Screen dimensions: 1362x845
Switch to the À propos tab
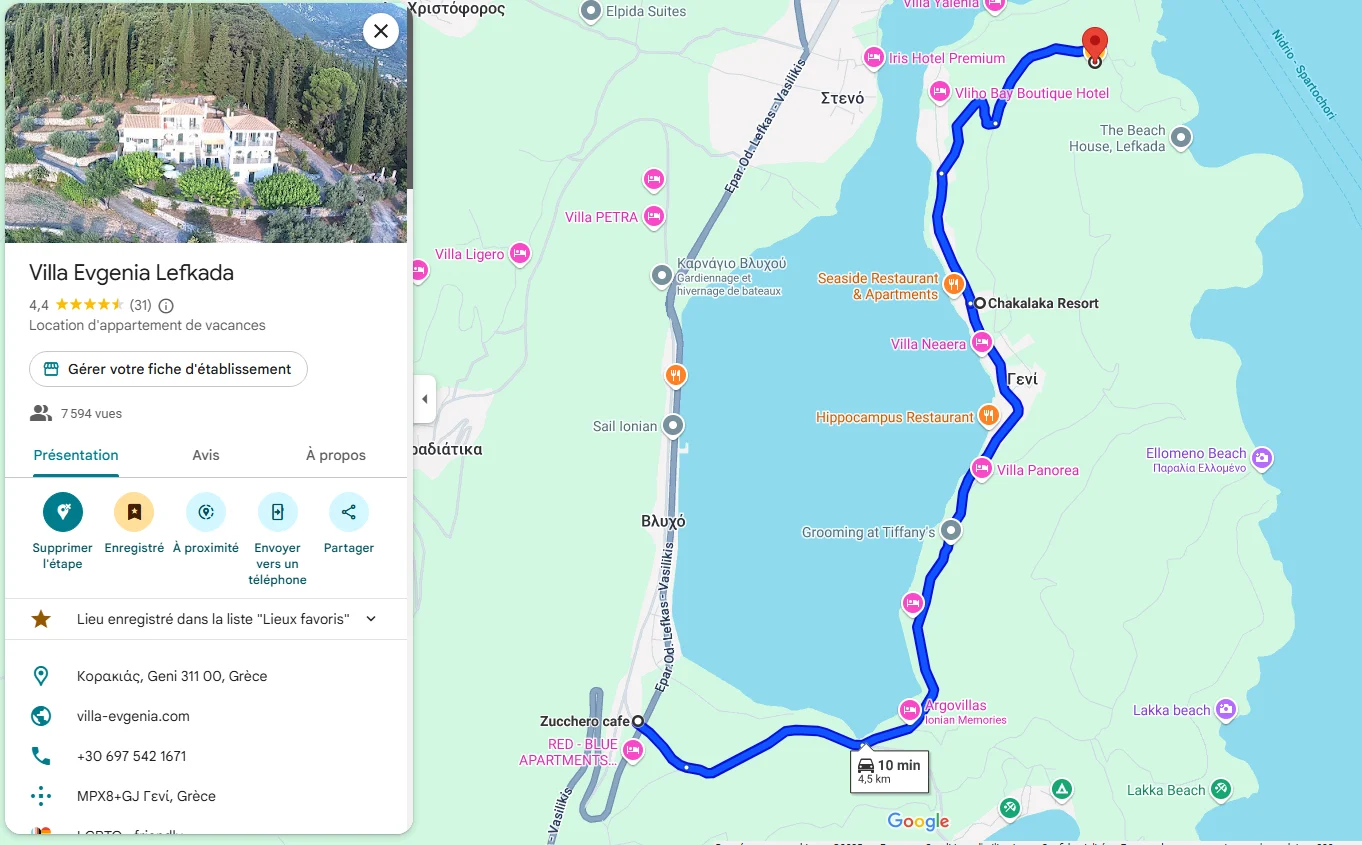point(336,455)
